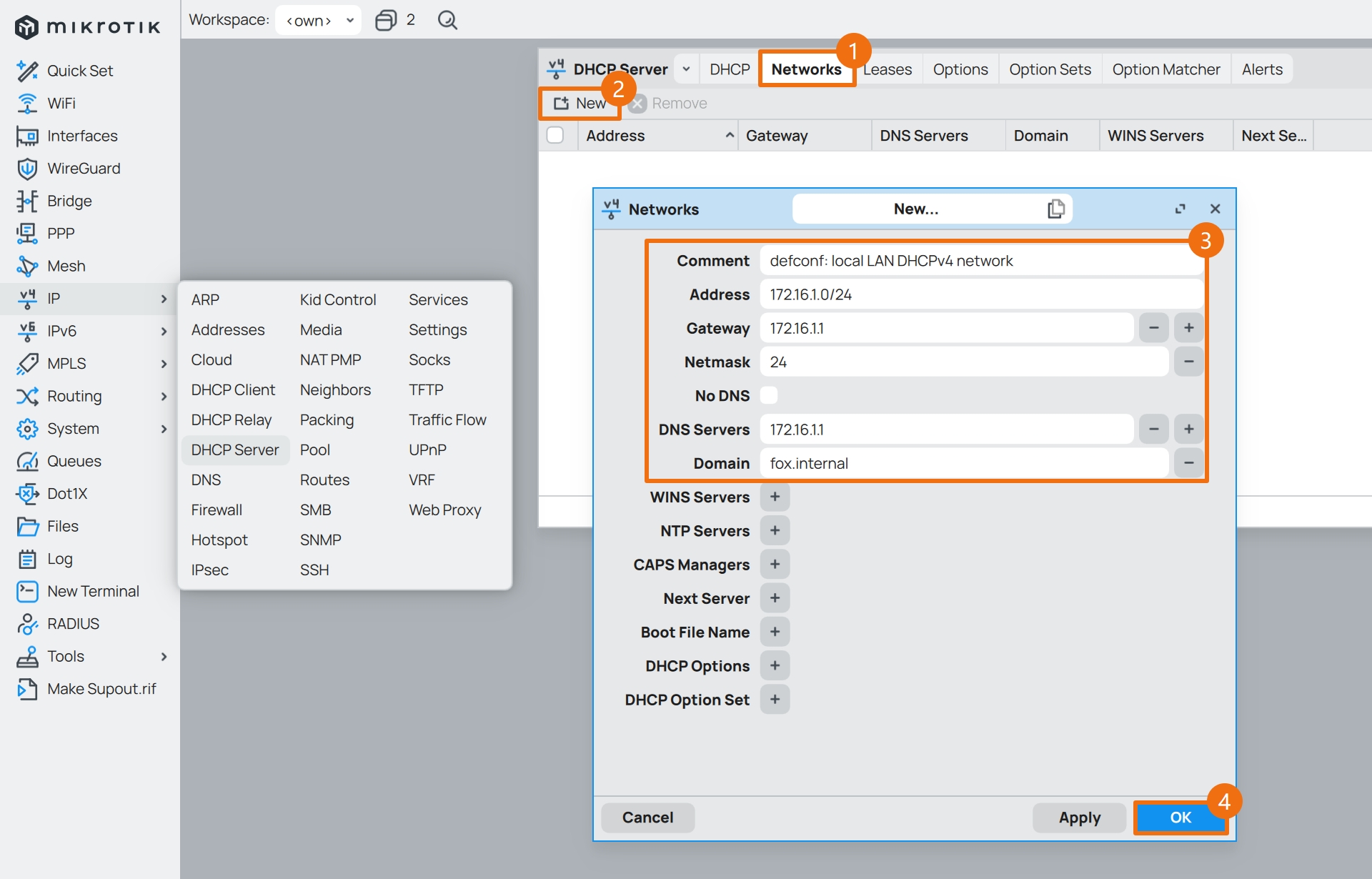Select Firewall in IP submenu
The height and width of the screenshot is (879, 1372).
[217, 510]
